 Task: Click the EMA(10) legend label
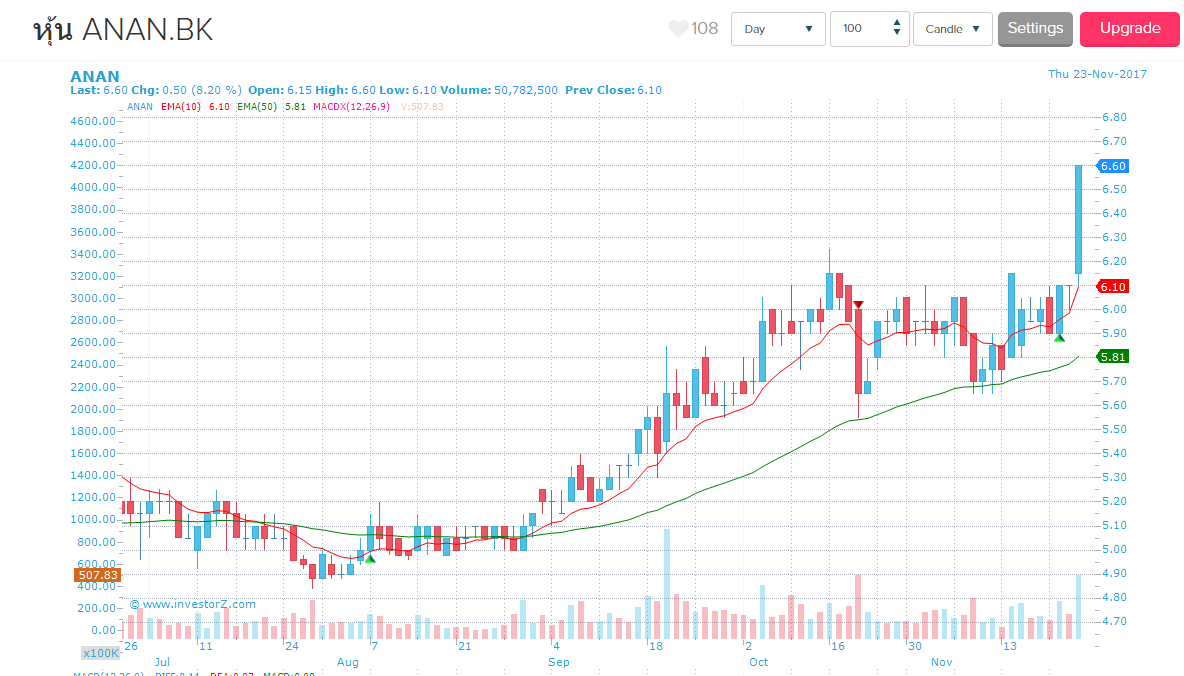[x=180, y=106]
